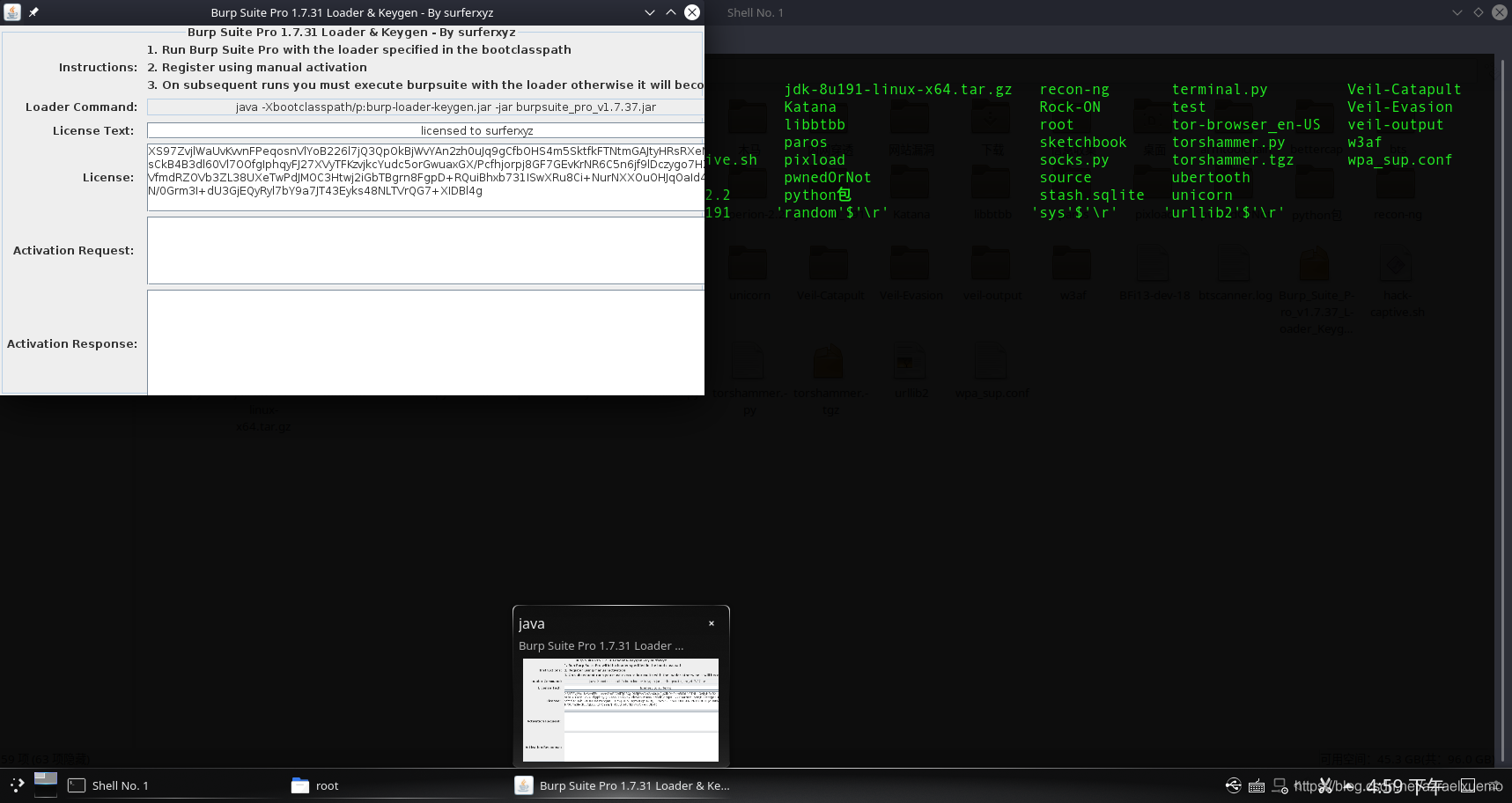Click 'wpa_sup.conf' in the terminal listing
The image size is (1512, 803).
(1400, 159)
